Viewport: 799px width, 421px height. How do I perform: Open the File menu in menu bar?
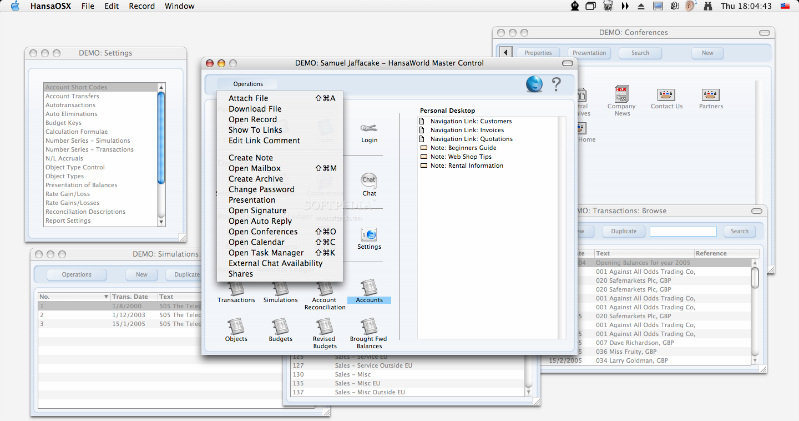click(88, 6)
